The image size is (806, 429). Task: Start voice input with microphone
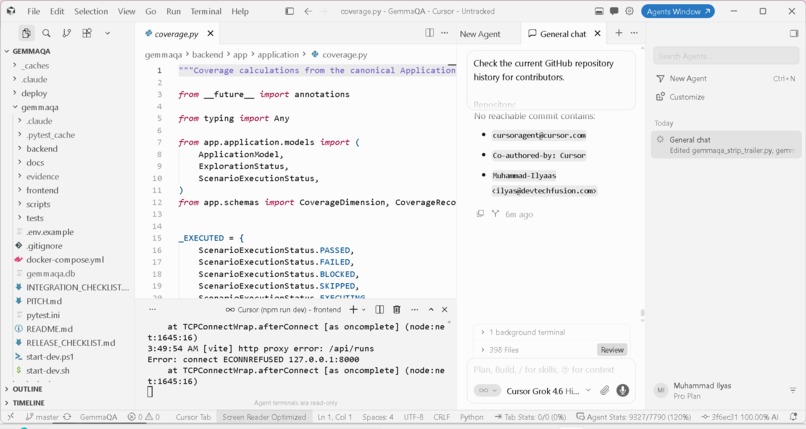click(x=622, y=390)
